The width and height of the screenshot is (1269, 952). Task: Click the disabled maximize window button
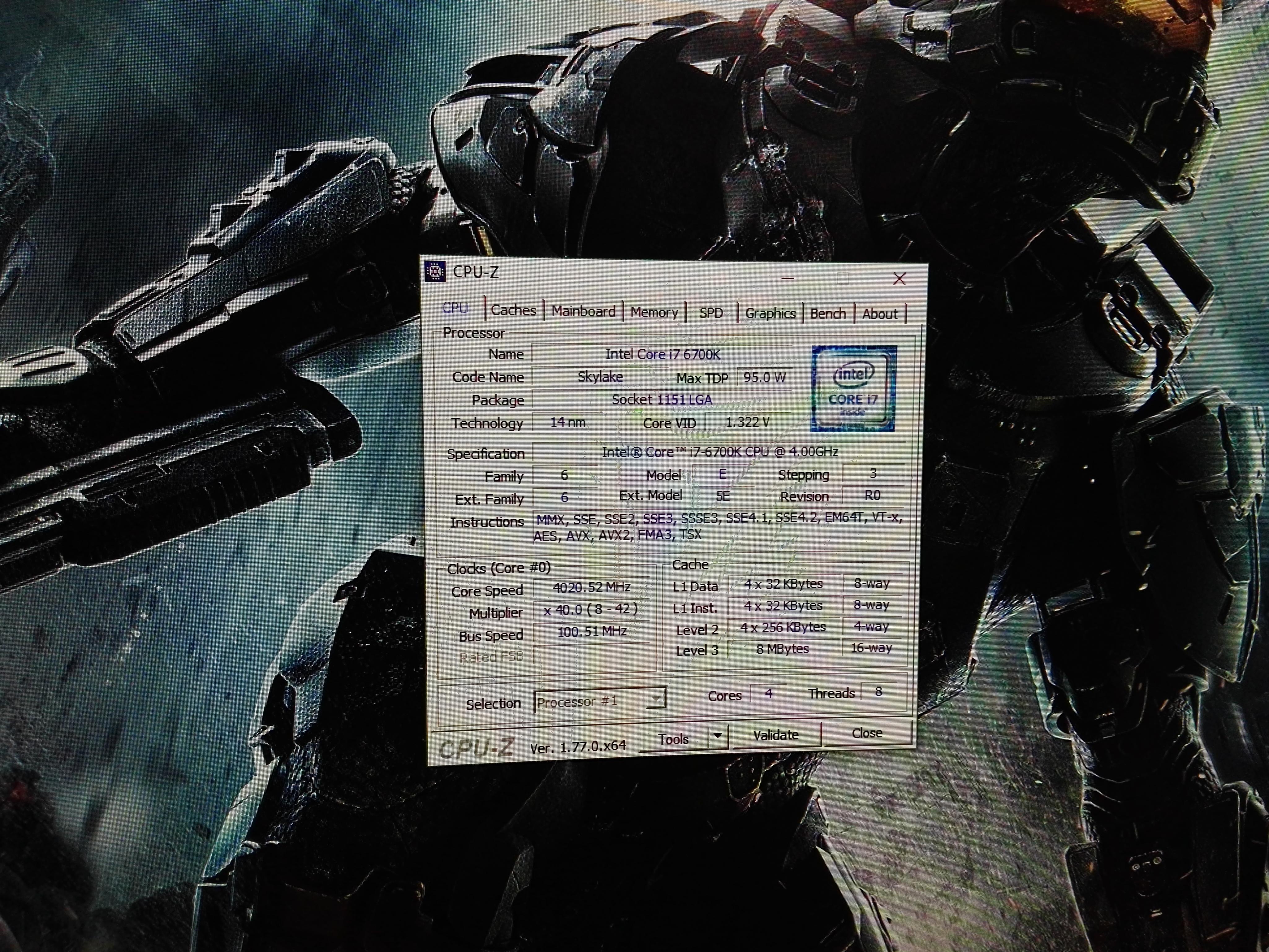click(843, 279)
